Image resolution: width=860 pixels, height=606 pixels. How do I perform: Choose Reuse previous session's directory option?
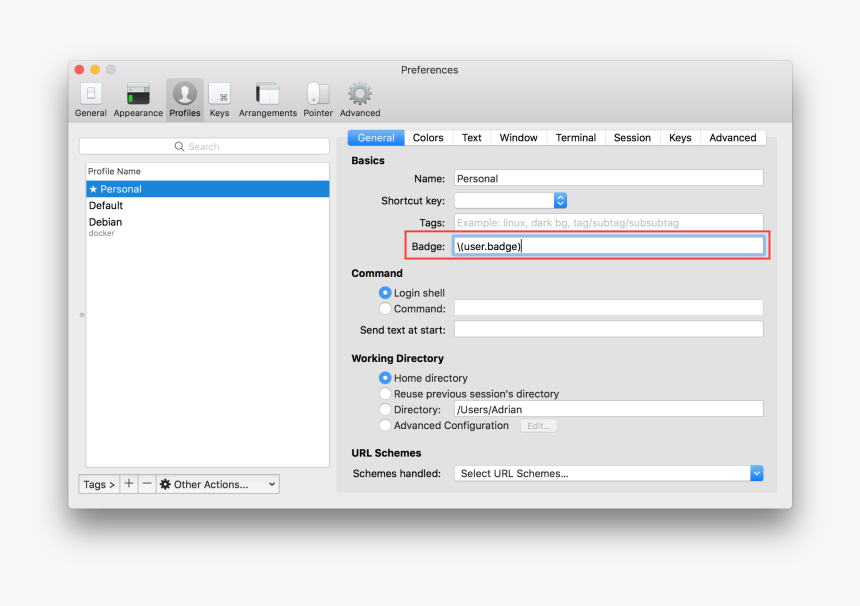[x=385, y=394]
